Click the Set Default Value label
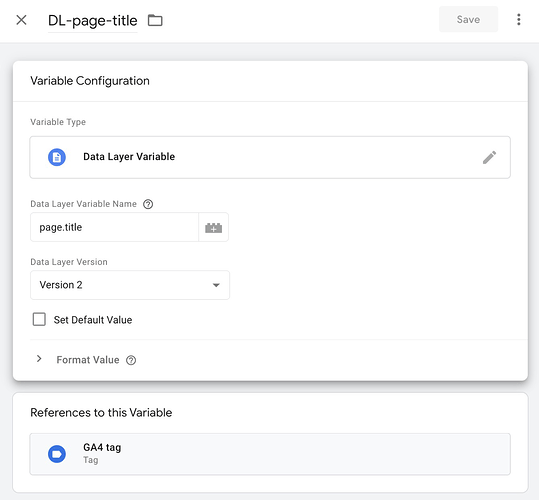539x500 pixels. tap(93, 320)
